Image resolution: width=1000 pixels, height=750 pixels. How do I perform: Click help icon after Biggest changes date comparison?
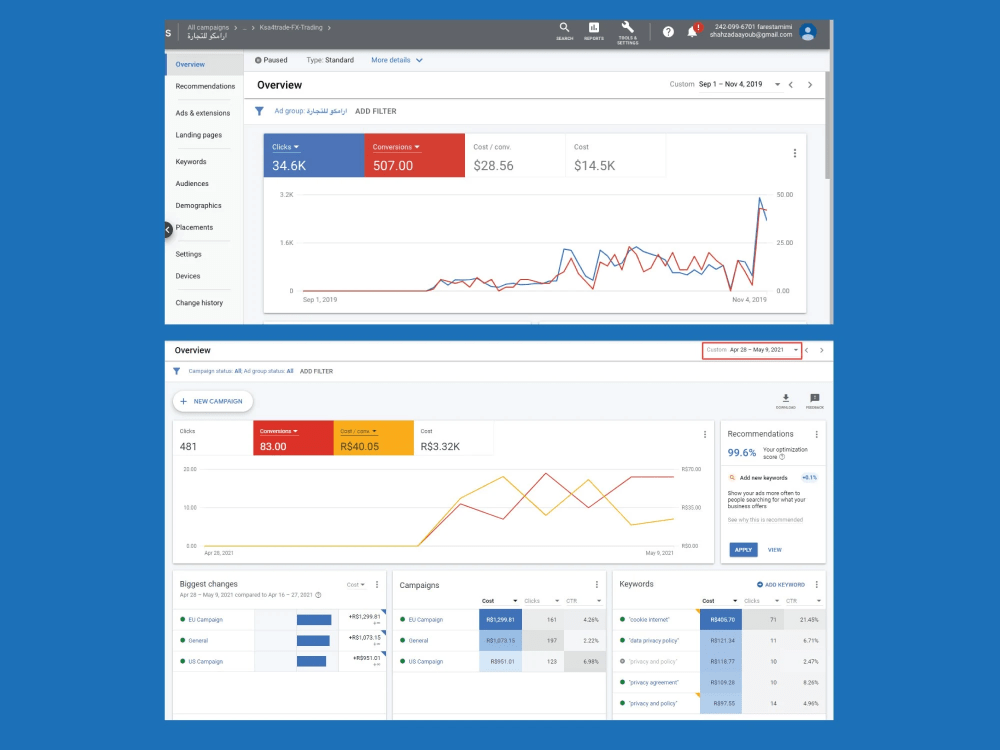(318, 595)
